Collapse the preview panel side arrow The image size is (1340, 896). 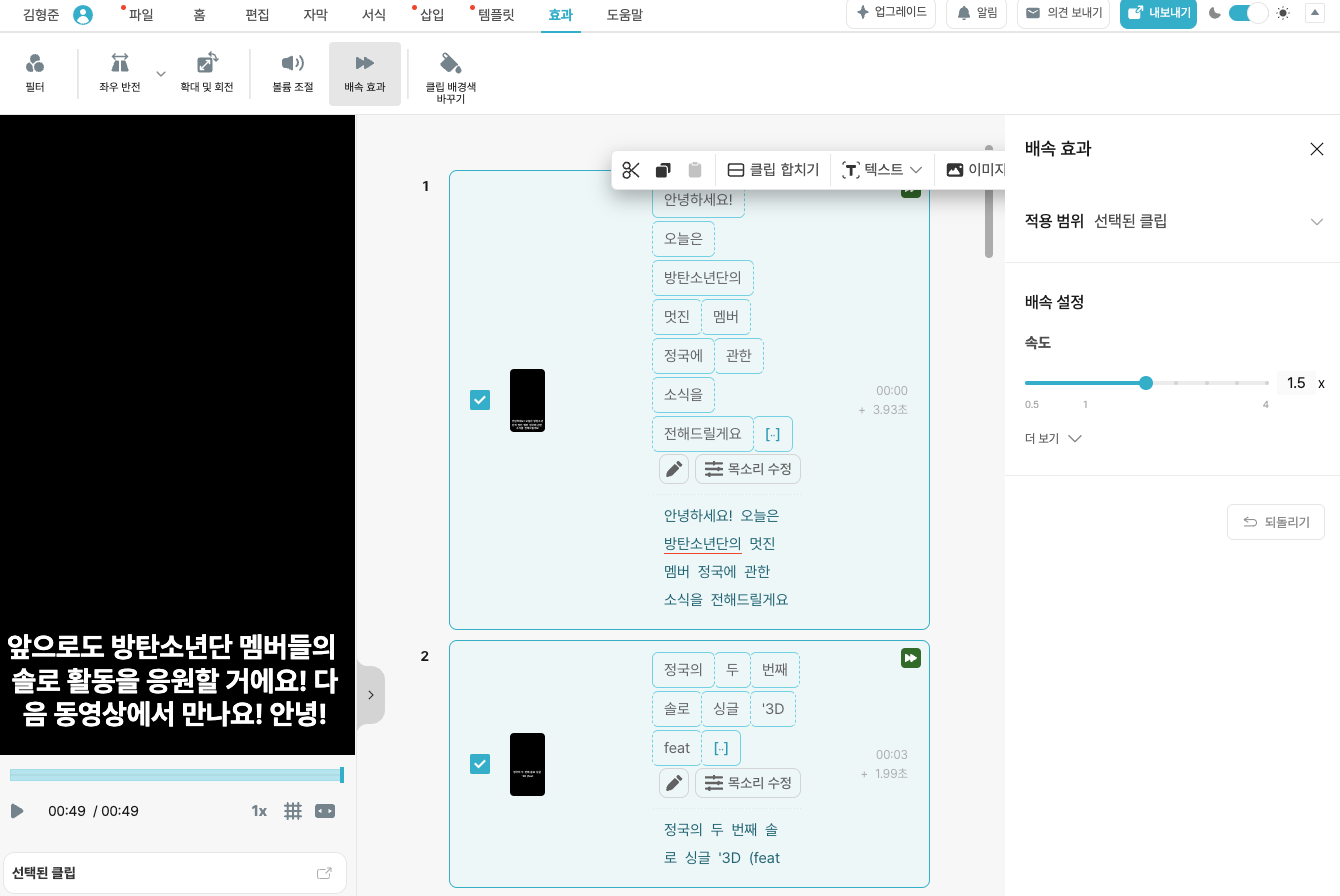click(x=370, y=694)
